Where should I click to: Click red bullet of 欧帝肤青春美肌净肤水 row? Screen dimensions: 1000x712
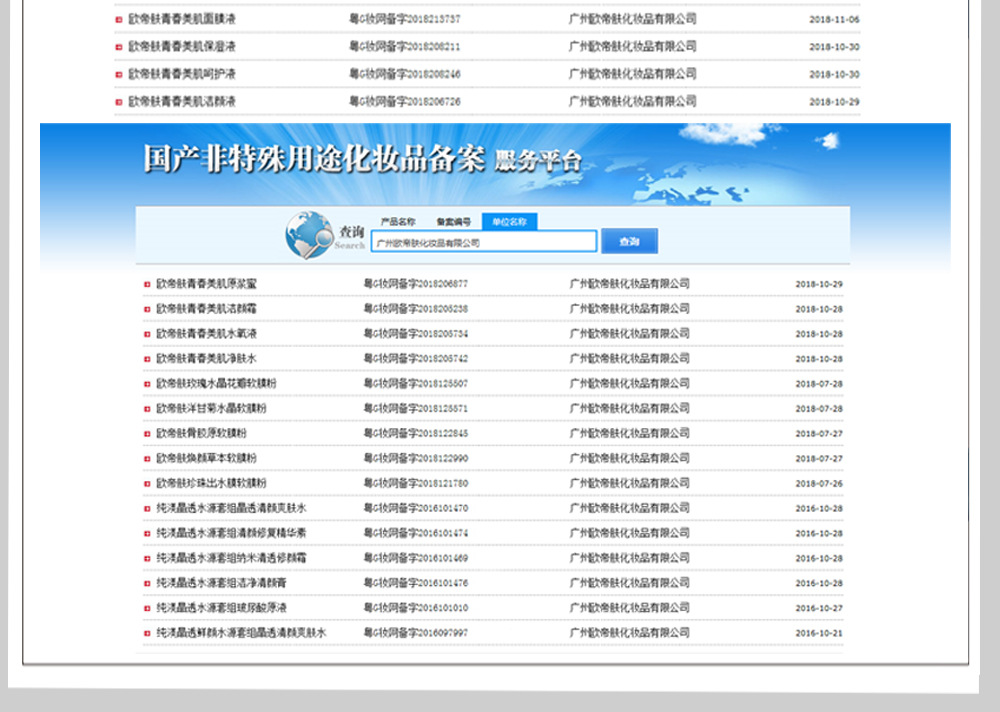pyautogui.click(x=147, y=359)
